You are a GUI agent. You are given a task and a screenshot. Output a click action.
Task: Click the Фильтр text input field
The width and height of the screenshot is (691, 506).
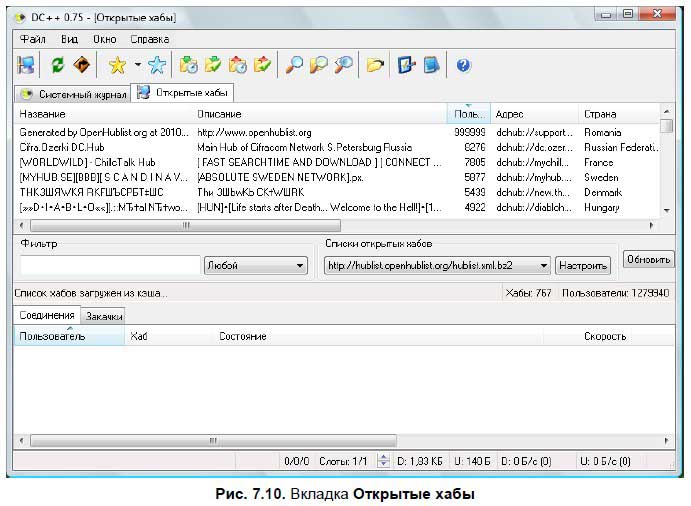point(110,265)
